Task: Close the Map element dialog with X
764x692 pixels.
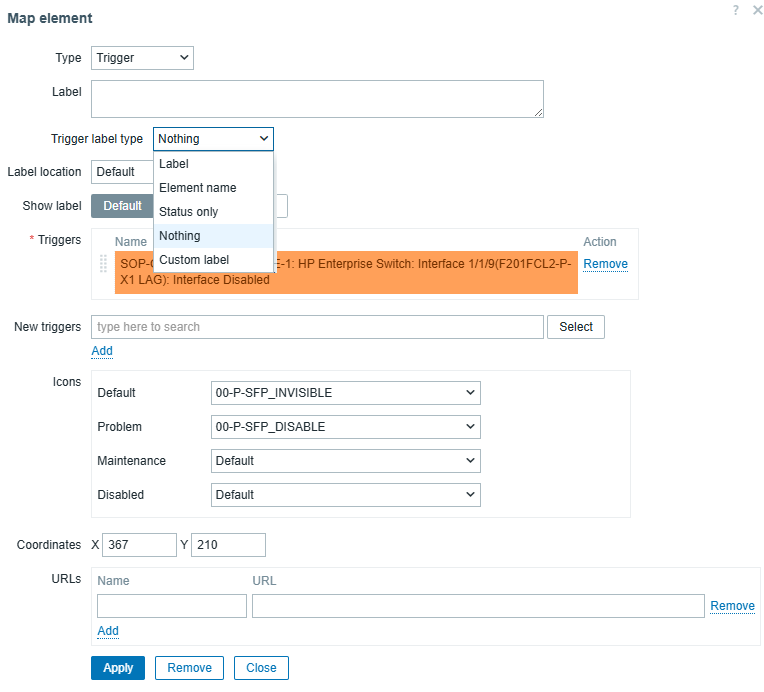Action: [757, 10]
